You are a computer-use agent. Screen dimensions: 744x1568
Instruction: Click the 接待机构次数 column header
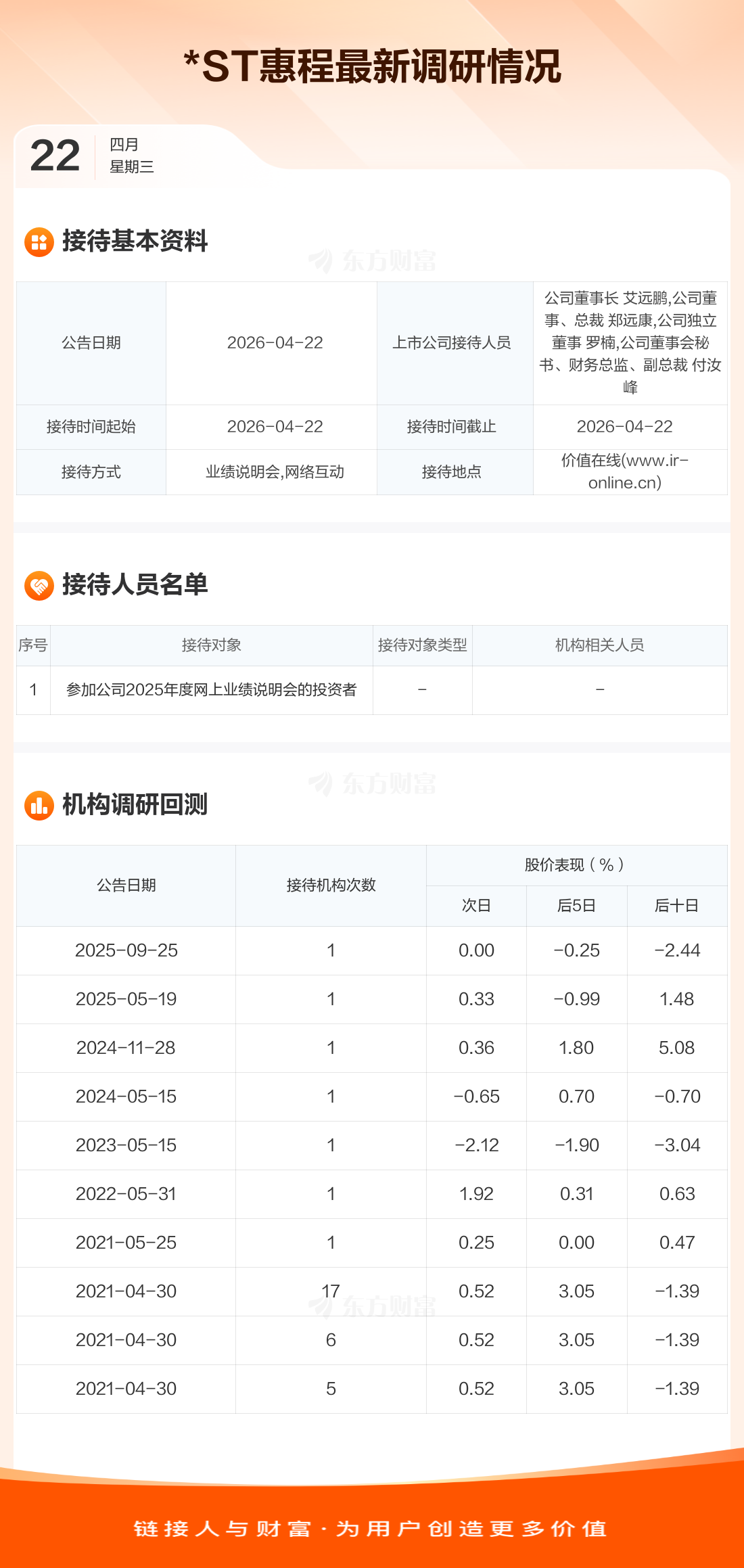(x=331, y=885)
